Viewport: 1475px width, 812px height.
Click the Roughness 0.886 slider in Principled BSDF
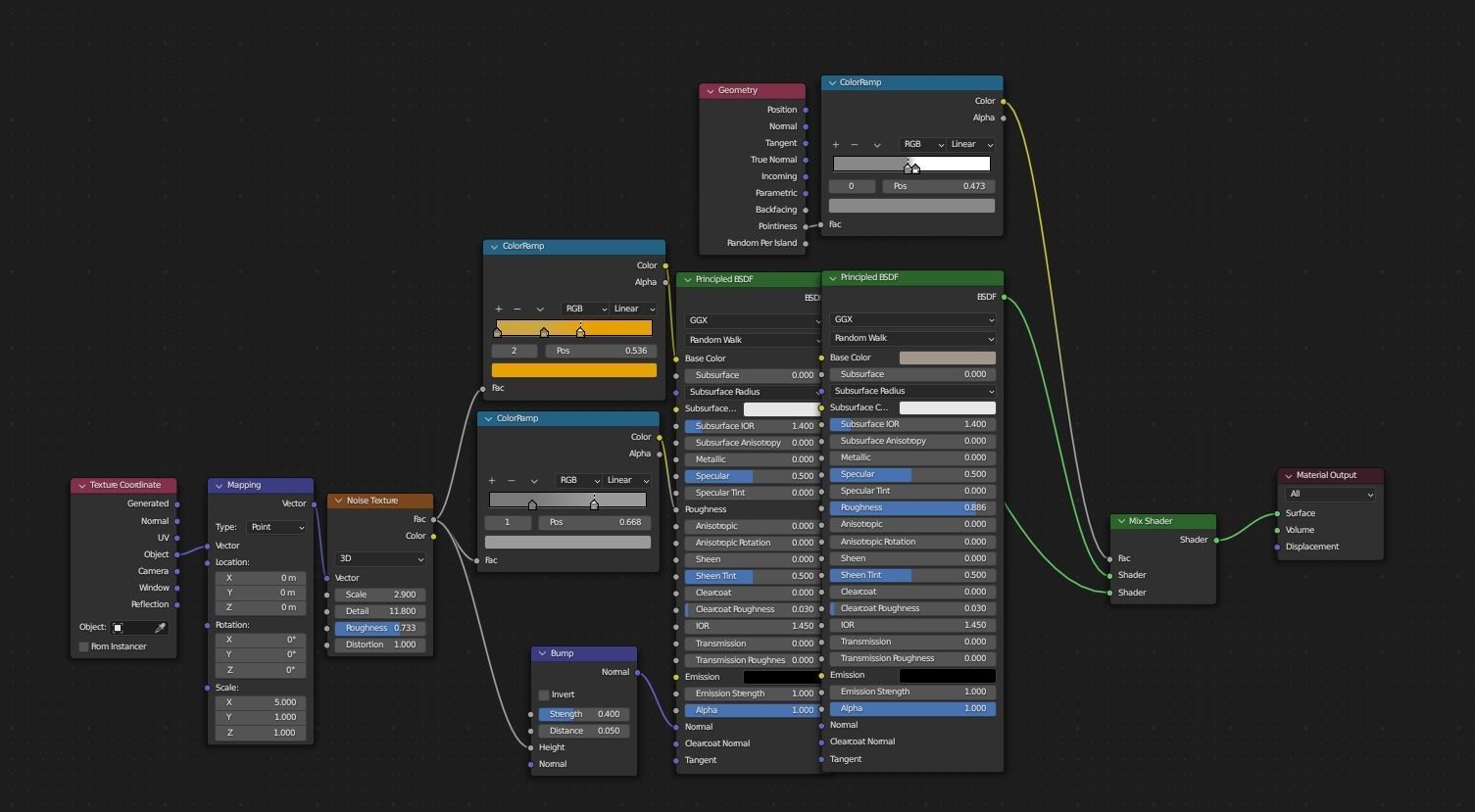coord(912,507)
